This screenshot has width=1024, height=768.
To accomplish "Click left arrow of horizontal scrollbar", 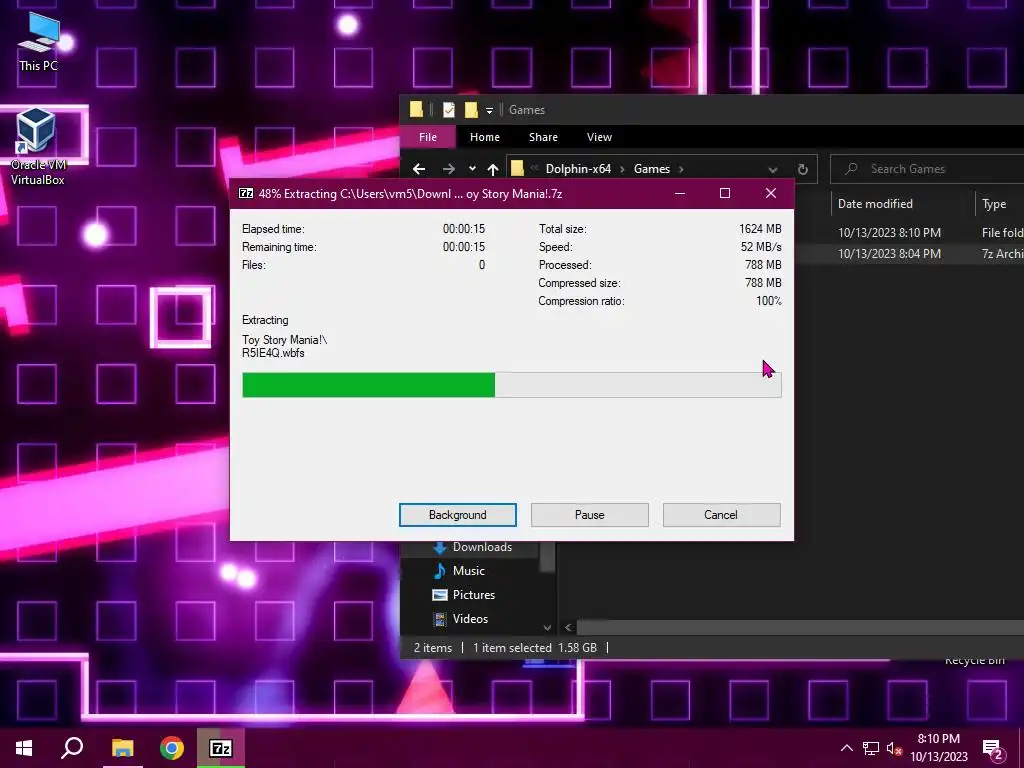I will (568, 628).
